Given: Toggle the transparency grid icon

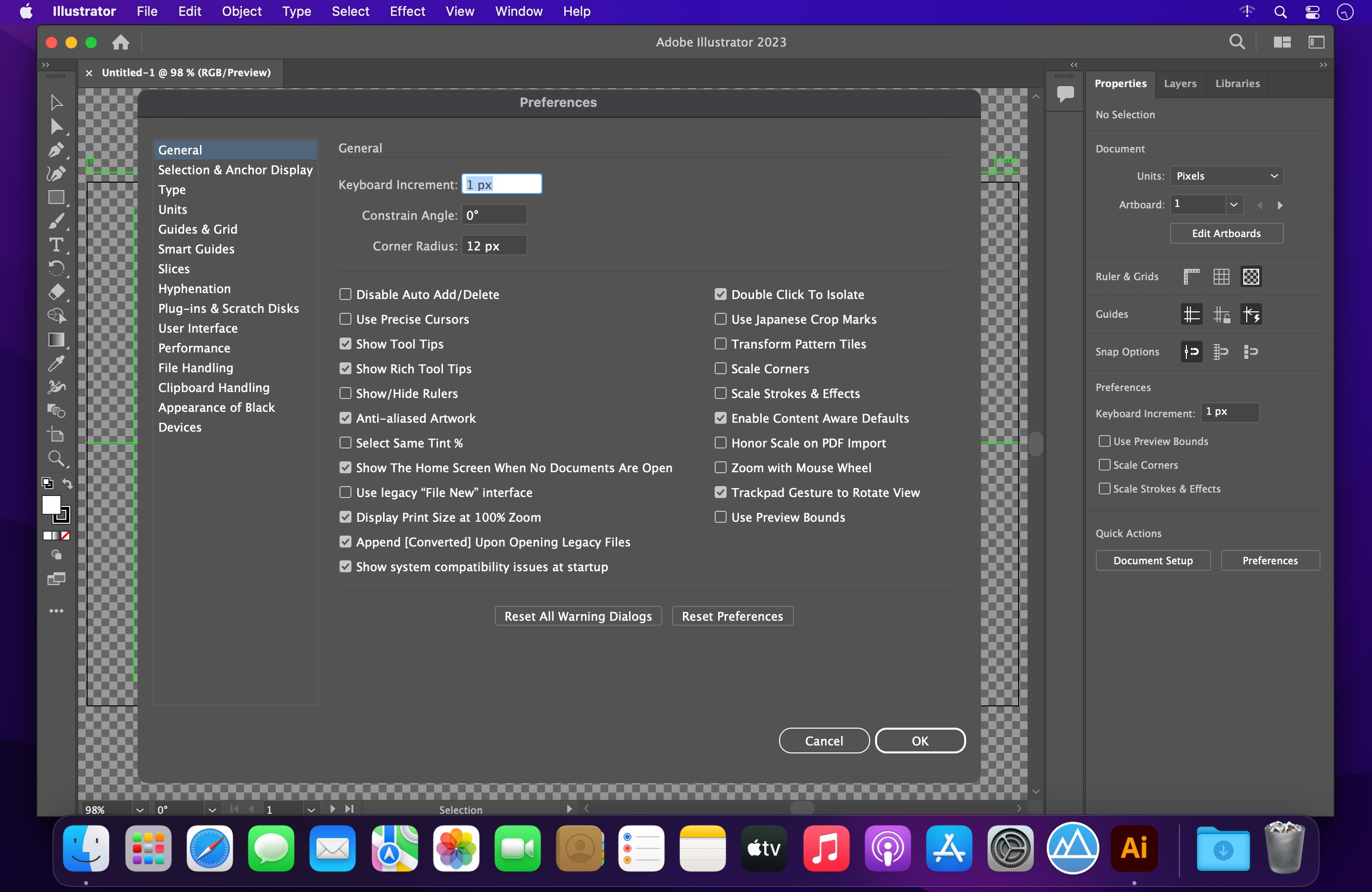Looking at the screenshot, I should coord(1251,277).
